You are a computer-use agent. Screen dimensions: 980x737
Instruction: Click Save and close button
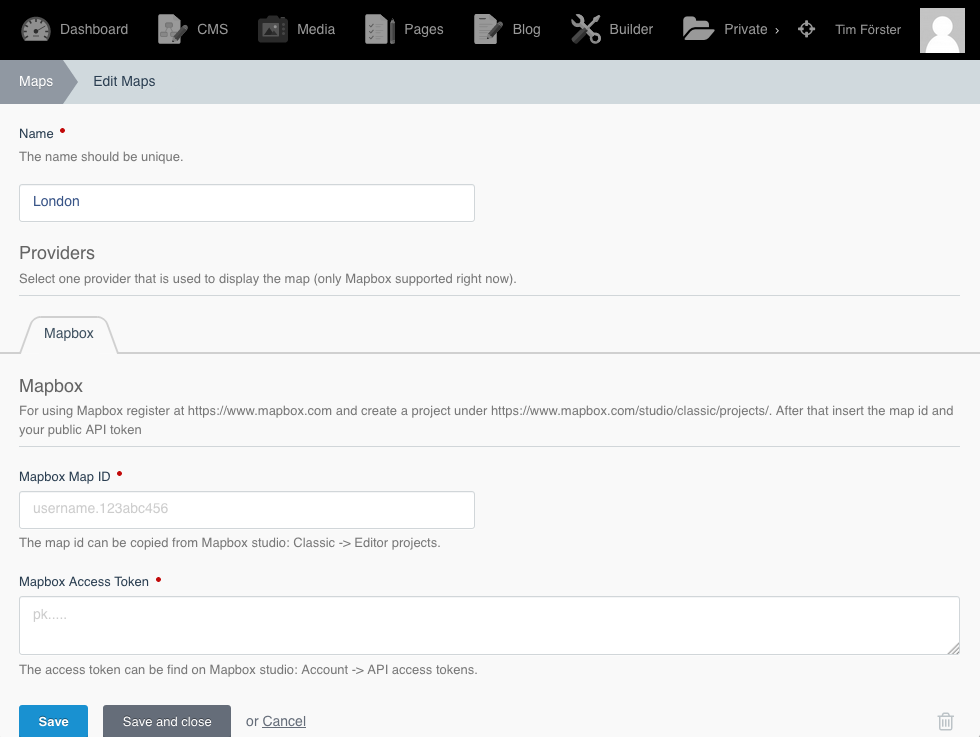click(167, 721)
